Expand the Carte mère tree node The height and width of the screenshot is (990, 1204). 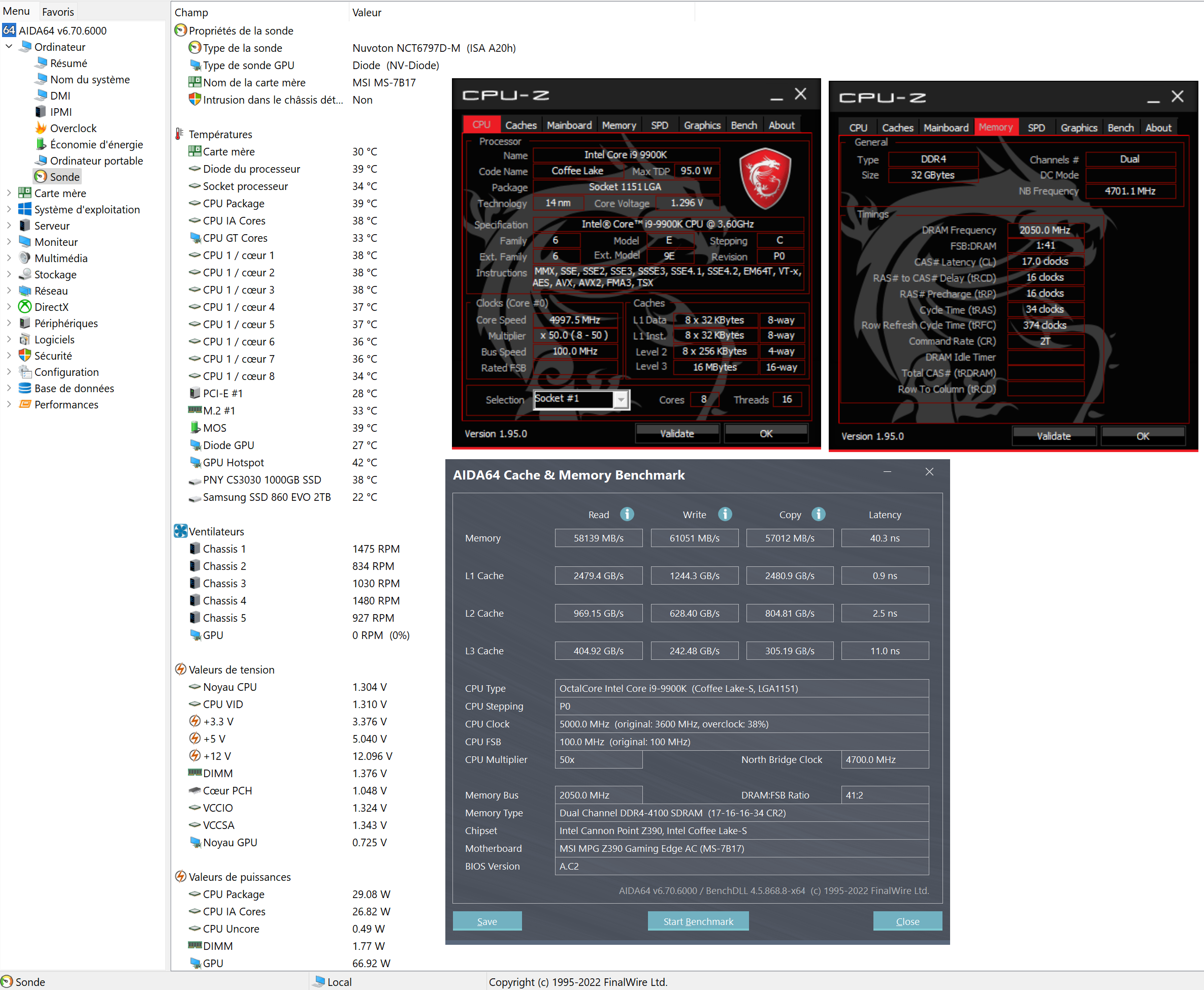9,193
